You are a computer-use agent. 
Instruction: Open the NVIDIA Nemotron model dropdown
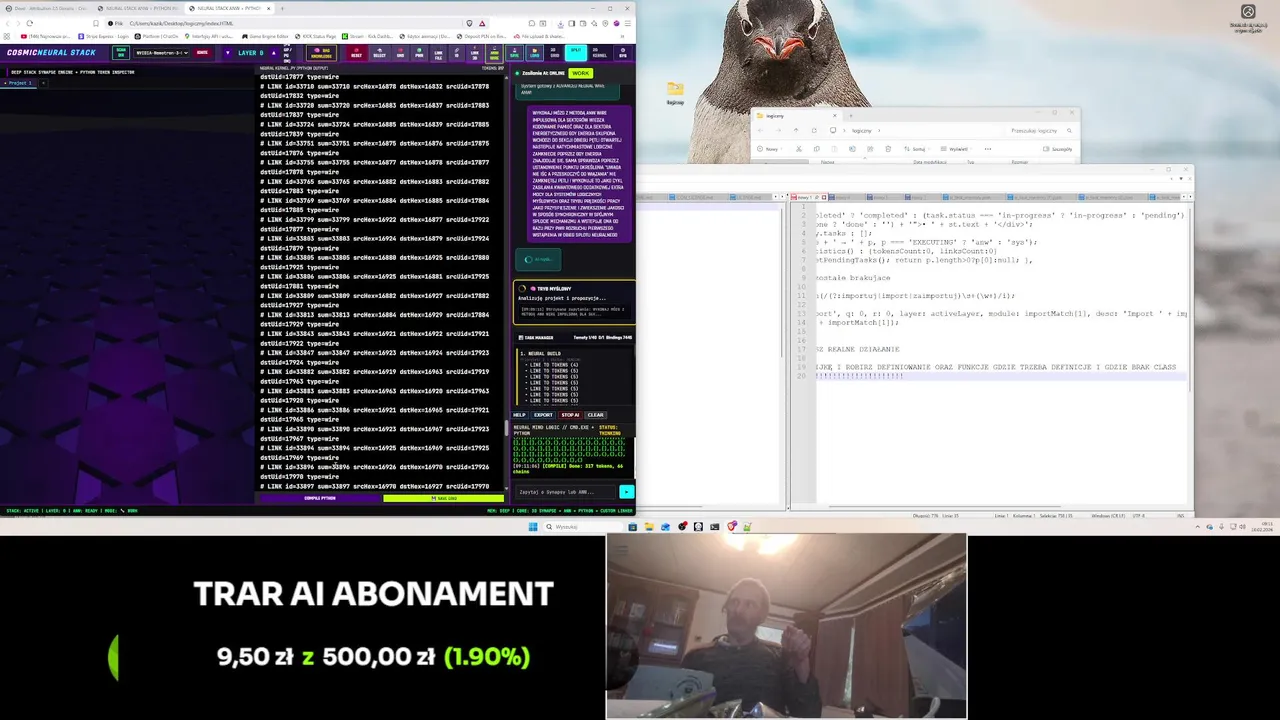[161, 53]
